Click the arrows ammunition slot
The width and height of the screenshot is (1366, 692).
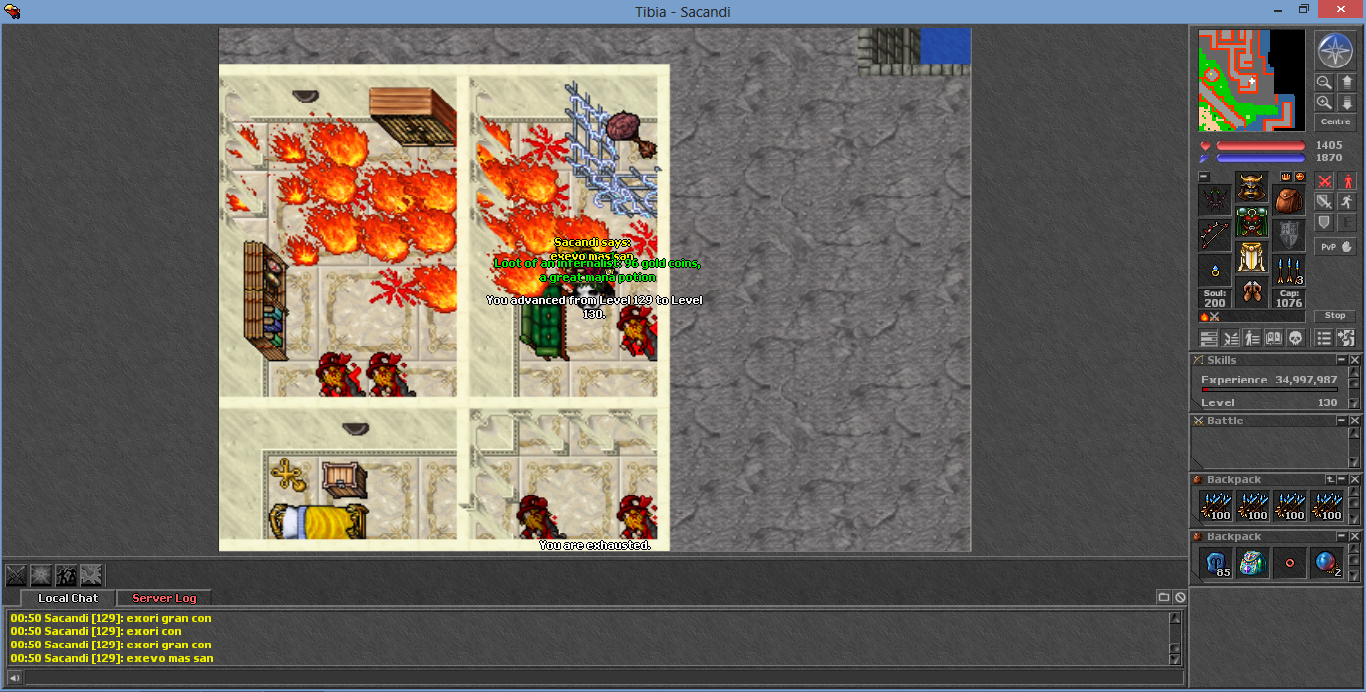coord(1288,270)
